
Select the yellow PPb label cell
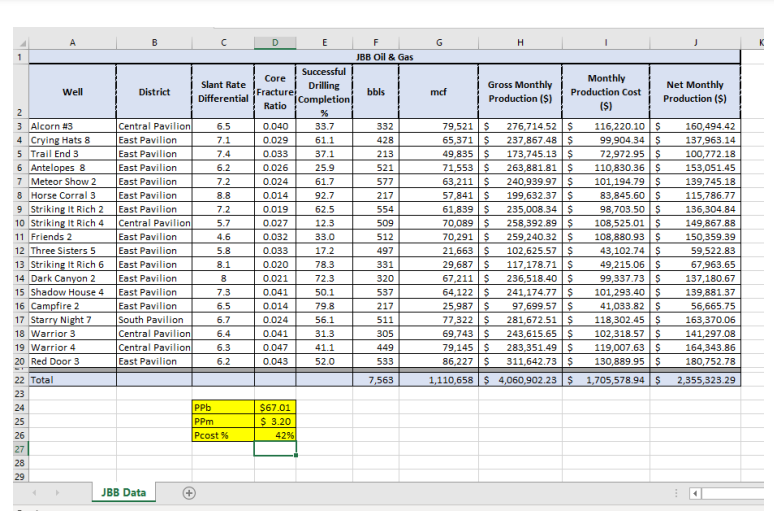point(223,408)
